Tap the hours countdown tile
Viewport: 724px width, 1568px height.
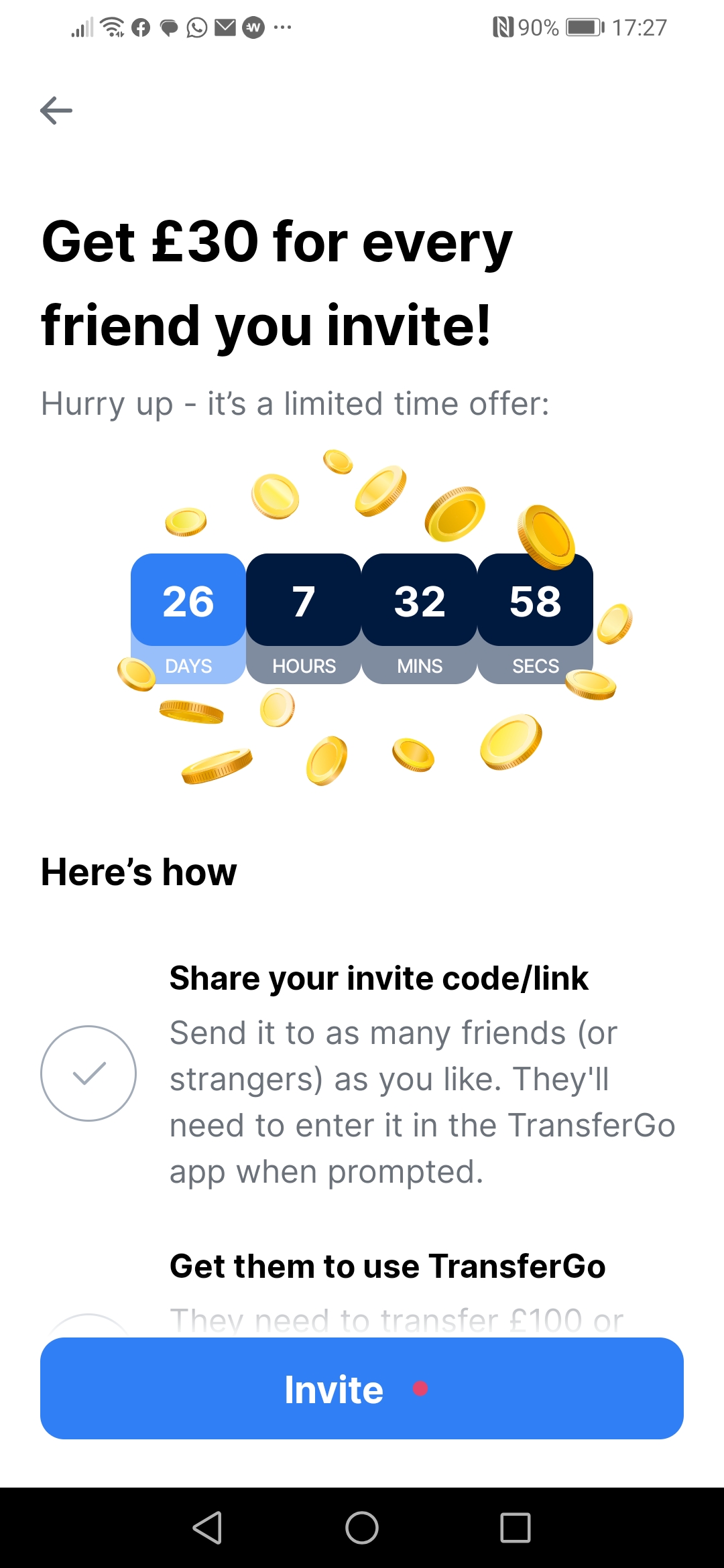[x=304, y=618]
